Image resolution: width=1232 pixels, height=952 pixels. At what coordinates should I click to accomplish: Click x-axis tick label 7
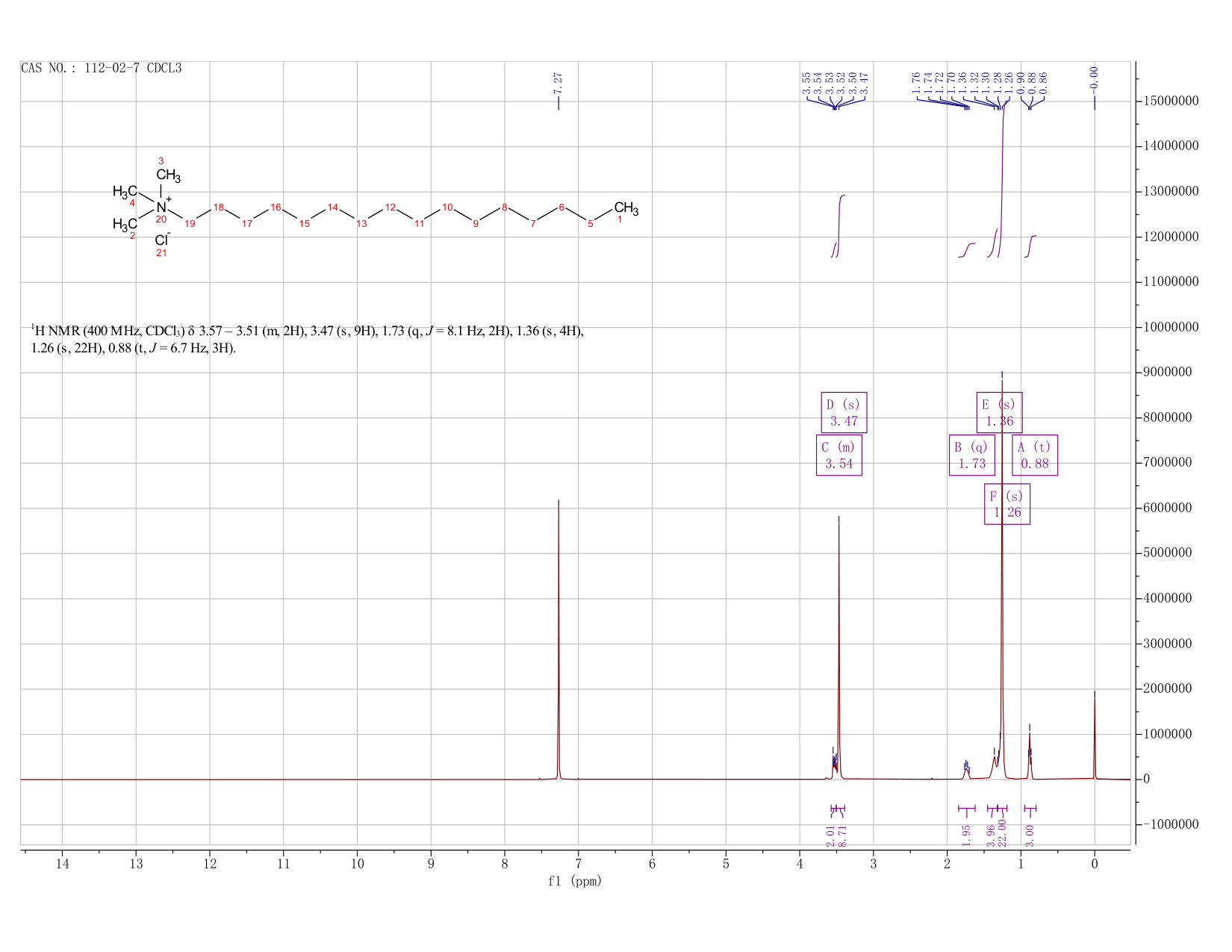pyautogui.click(x=579, y=864)
